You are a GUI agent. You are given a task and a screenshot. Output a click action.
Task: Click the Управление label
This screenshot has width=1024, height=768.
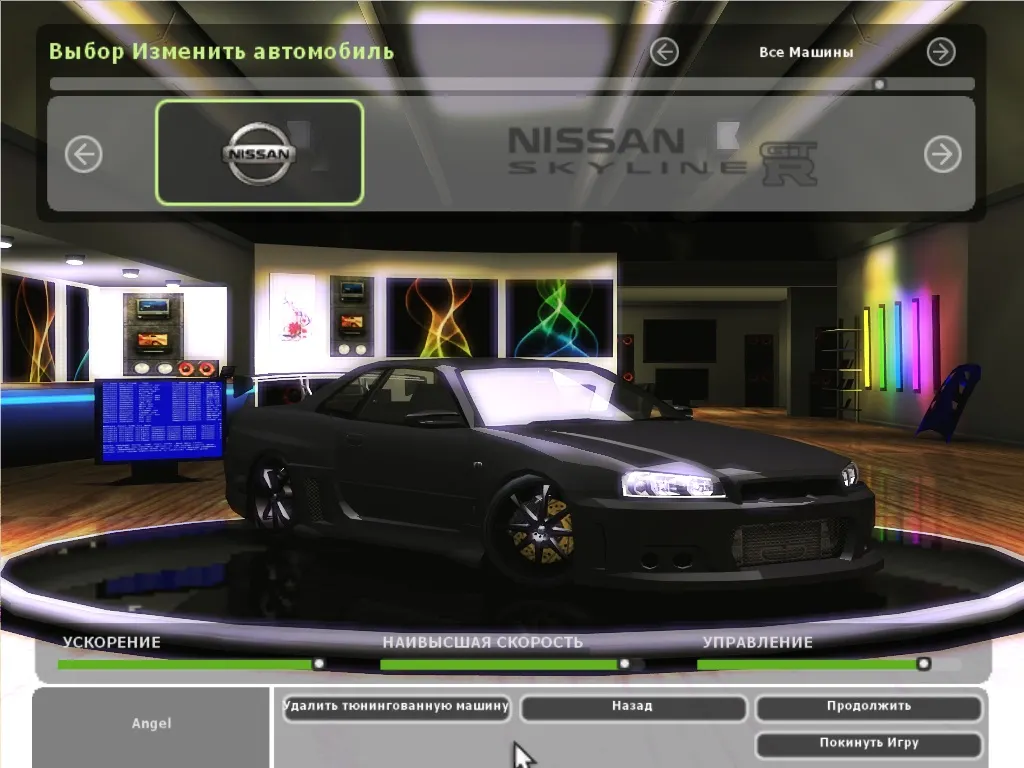tap(758, 643)
